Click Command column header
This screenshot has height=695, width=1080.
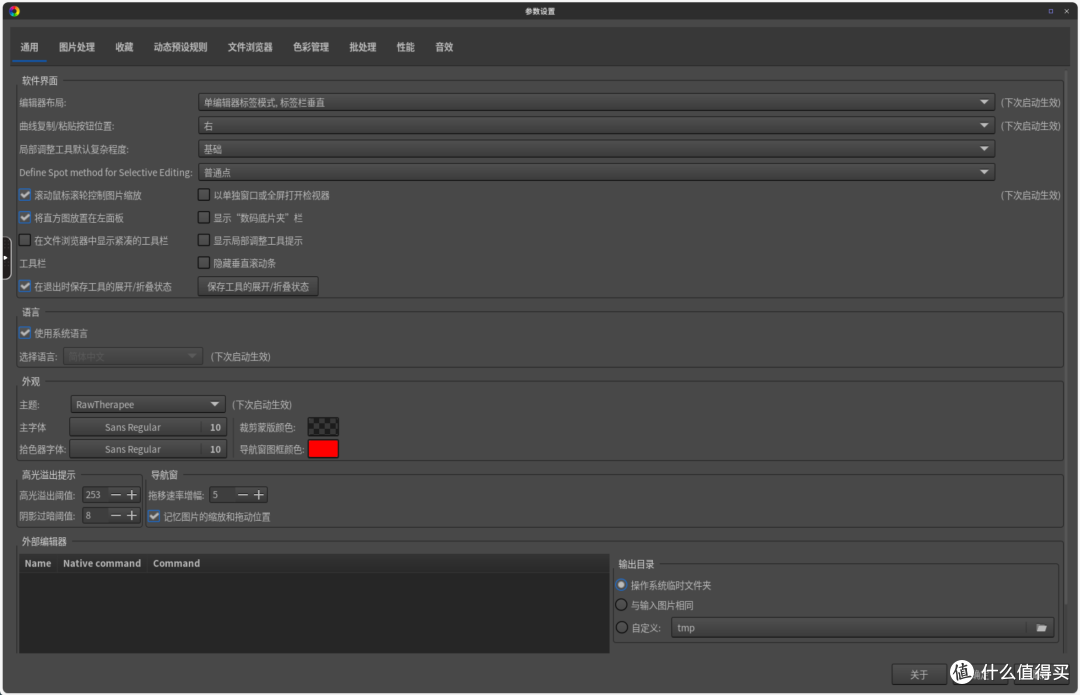pyautogui.click(x=176, y=563)
